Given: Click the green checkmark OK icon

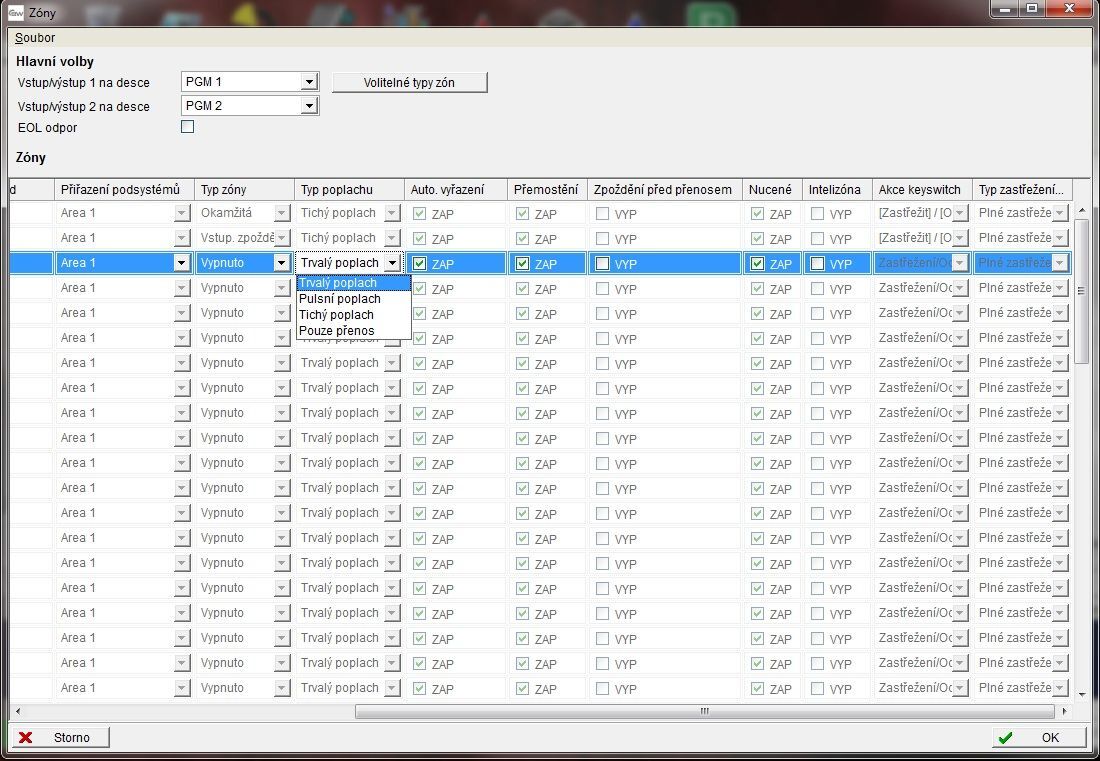Looking at the screenshot, I should point(1005,737).
